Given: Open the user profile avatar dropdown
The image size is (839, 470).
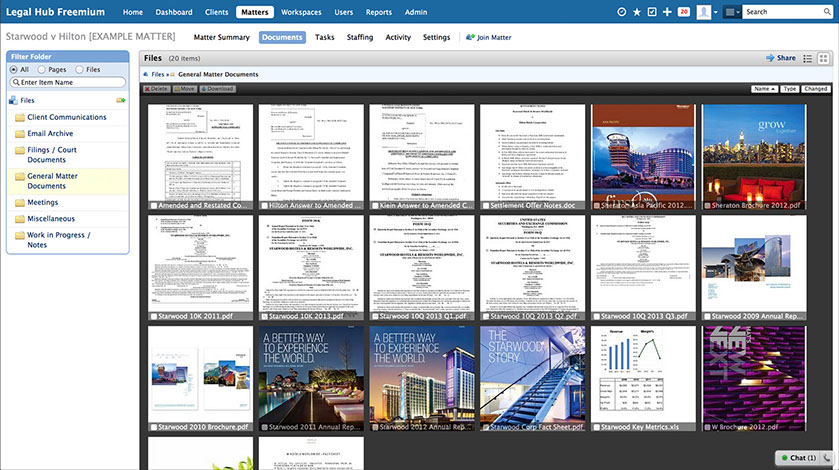Looking at the screenshot, I should pyautogui.click(x=707, y=12).
